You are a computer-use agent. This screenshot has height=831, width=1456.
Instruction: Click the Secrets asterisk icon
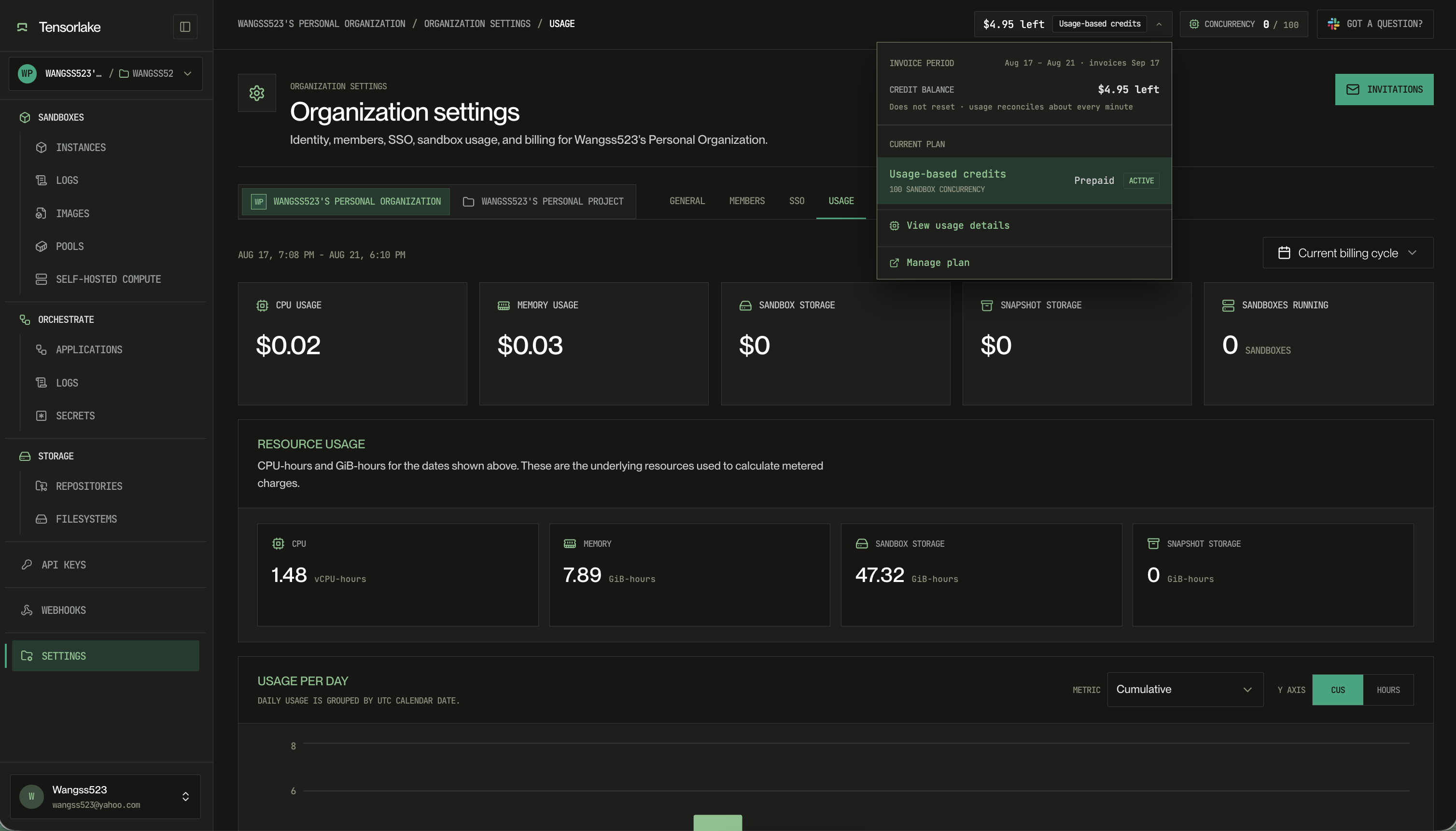coord(41,415)
